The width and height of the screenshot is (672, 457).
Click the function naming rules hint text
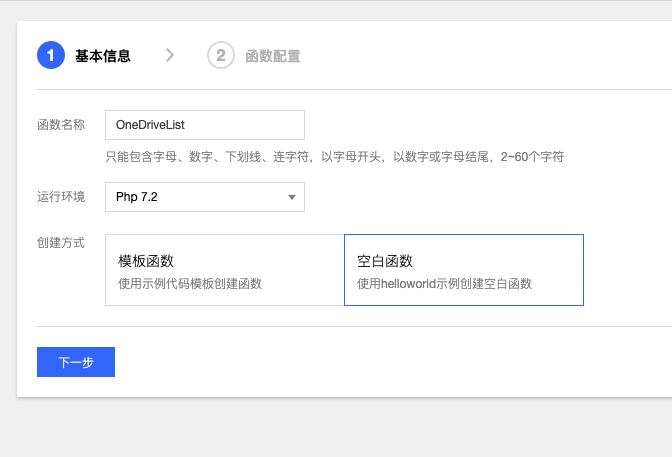click(x=334, y=157)
